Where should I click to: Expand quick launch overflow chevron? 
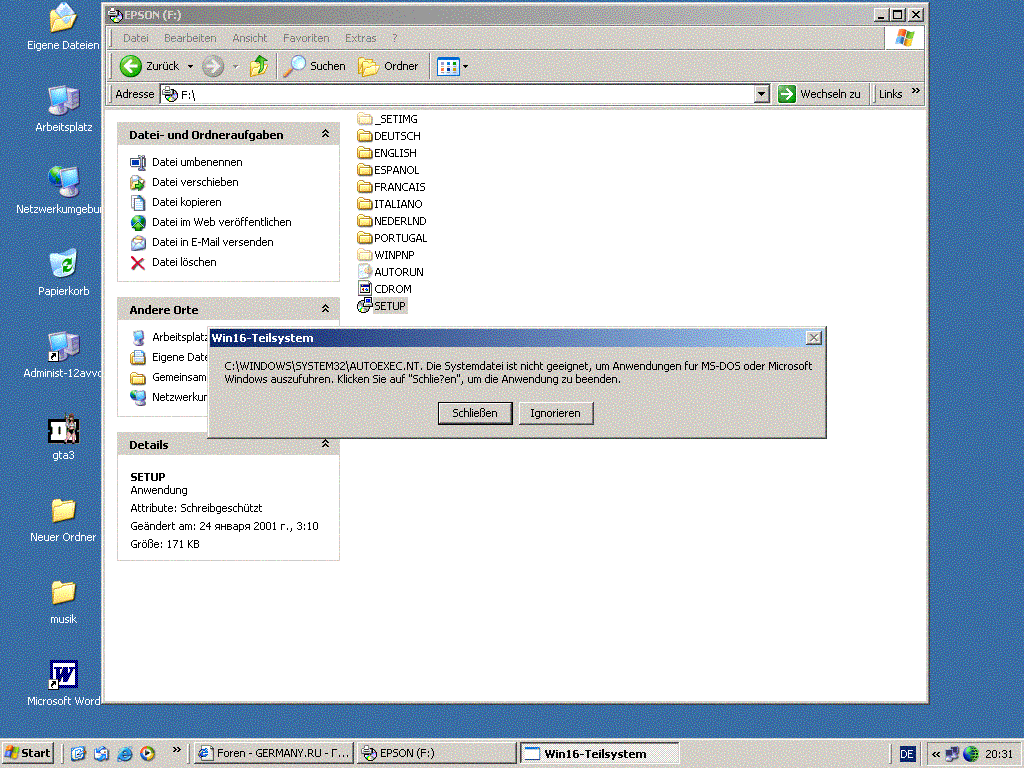click(x=176, y=750)
